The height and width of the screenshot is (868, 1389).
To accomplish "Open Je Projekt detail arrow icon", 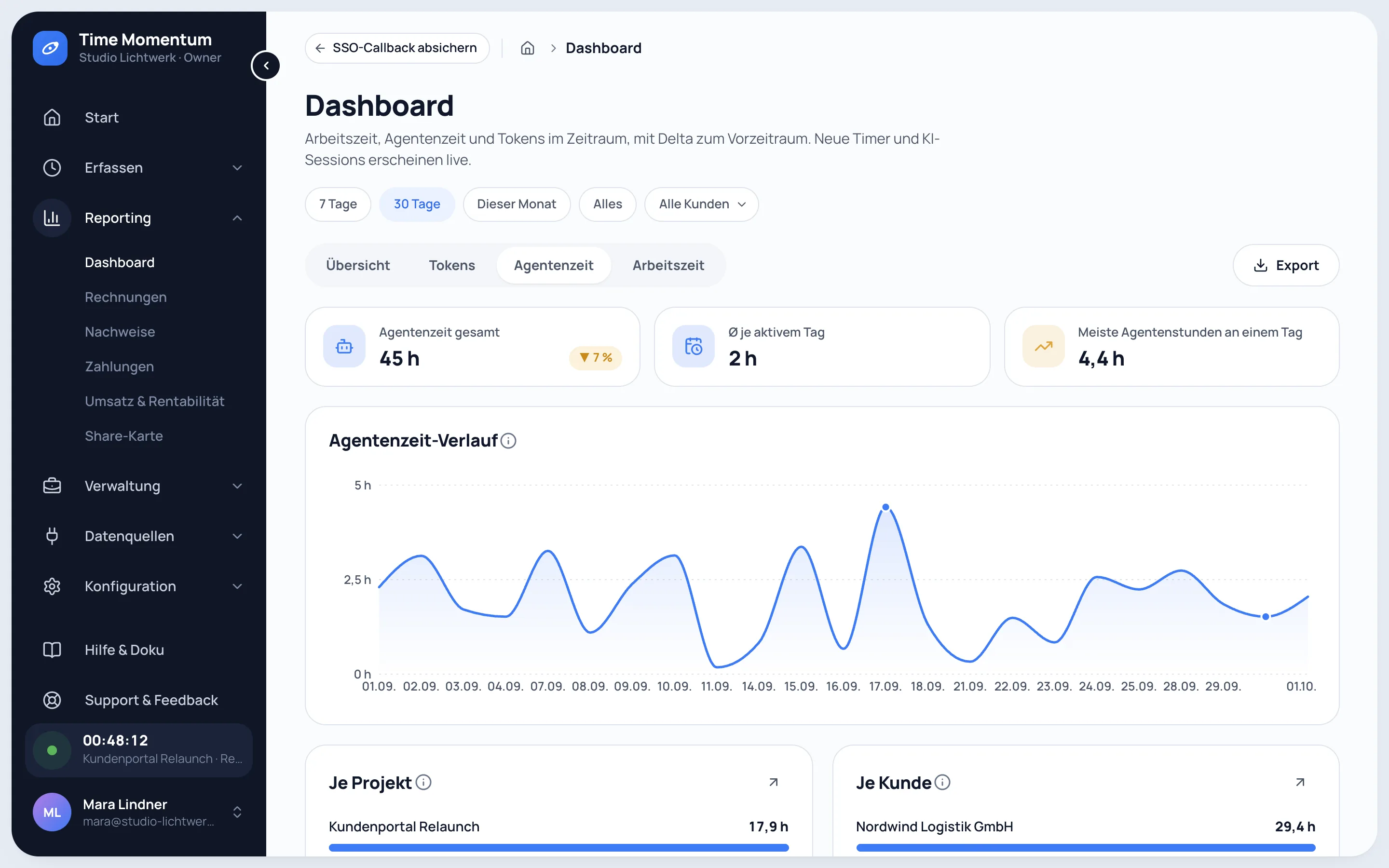I will pyautogui.click(x=773, y=782).
